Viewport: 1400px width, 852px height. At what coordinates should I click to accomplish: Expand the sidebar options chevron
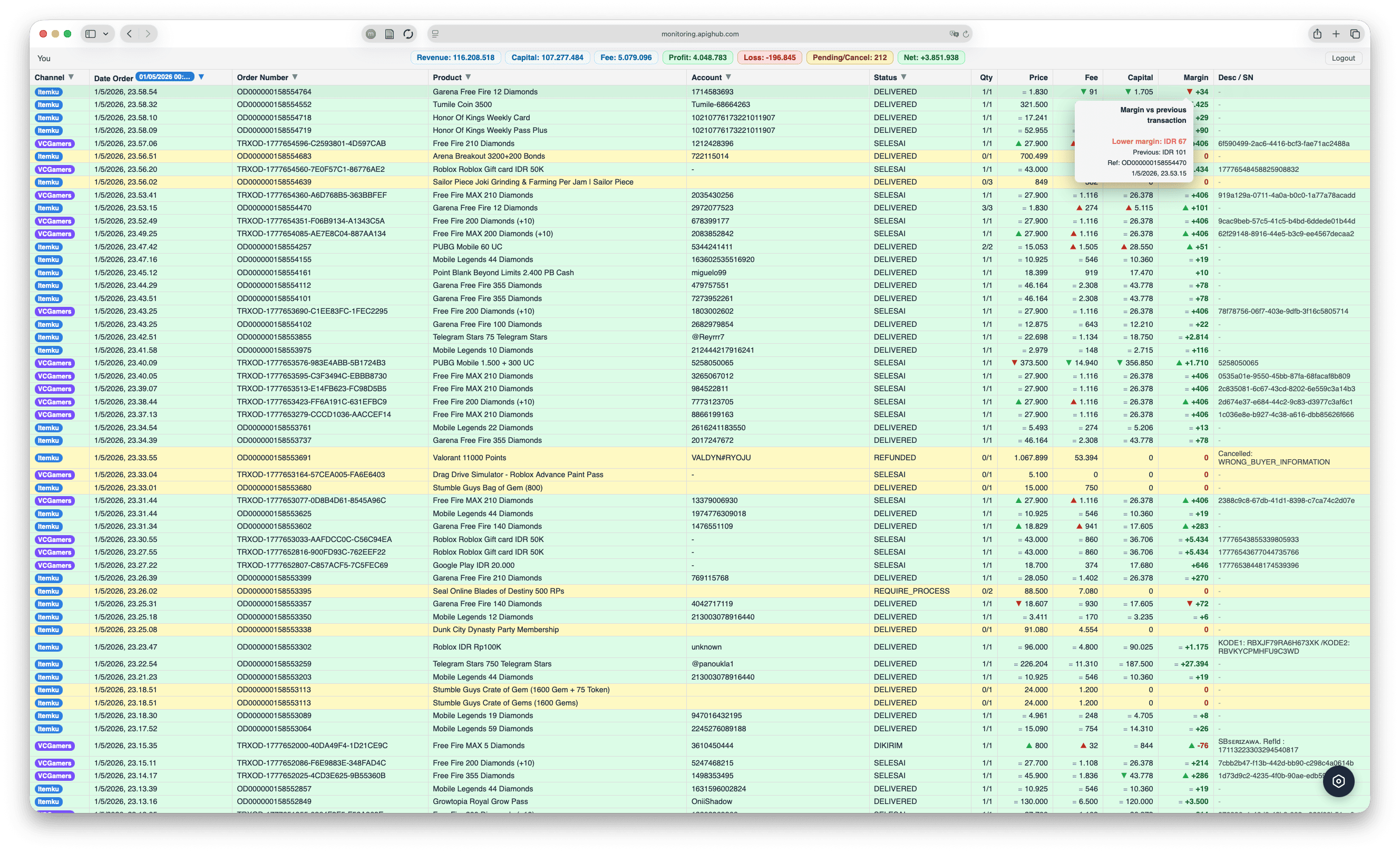[x=105, y=34]
